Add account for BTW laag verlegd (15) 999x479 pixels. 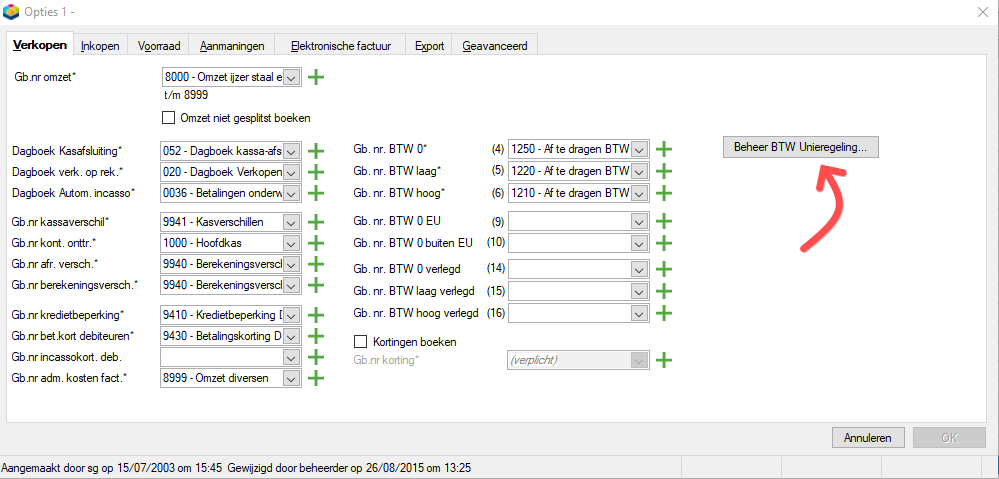tap(664, 291)
